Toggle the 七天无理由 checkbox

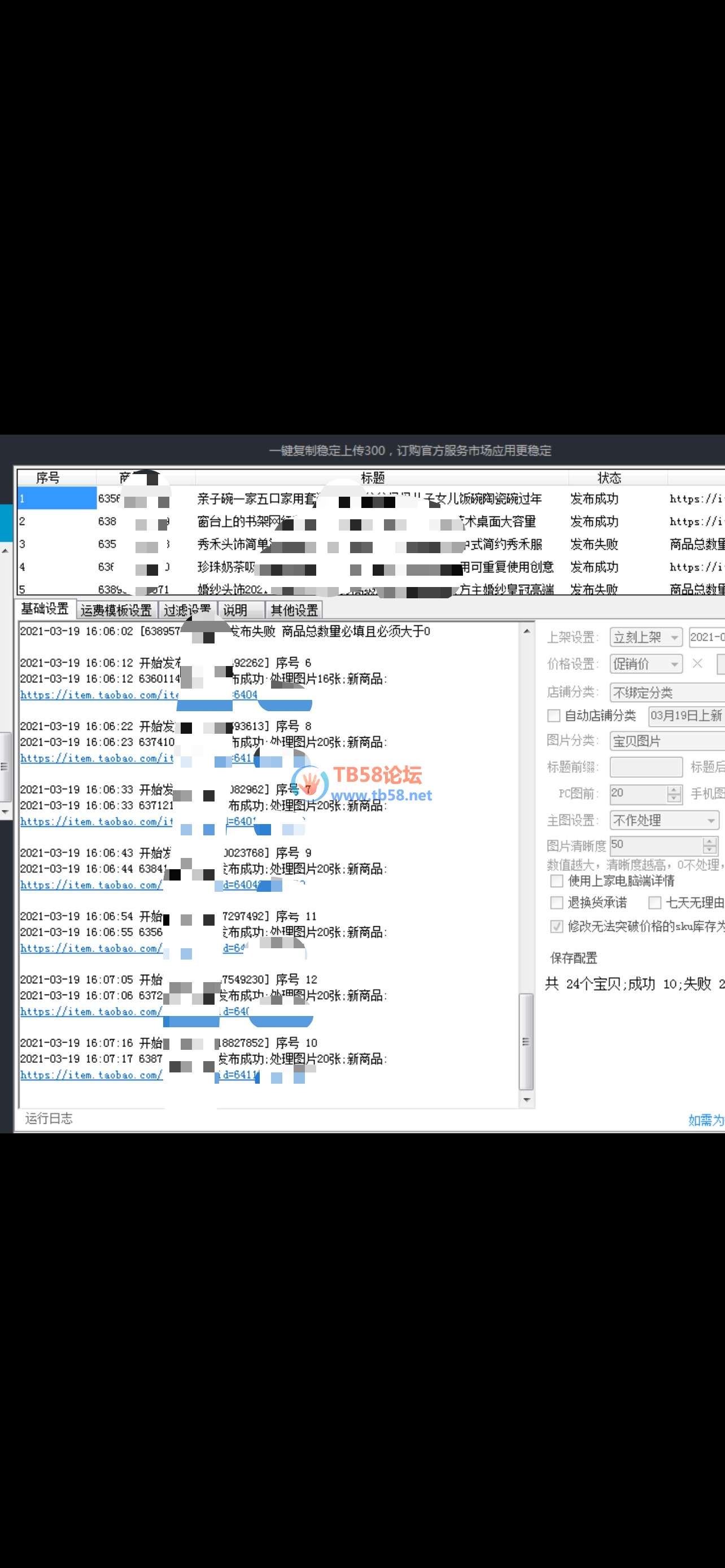pos(655,902)
